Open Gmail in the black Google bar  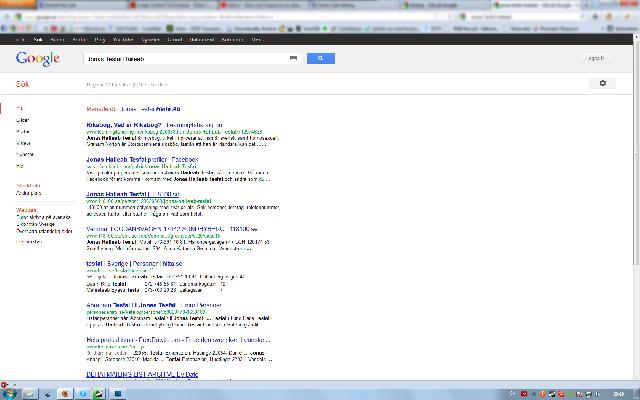pos(175,40)
